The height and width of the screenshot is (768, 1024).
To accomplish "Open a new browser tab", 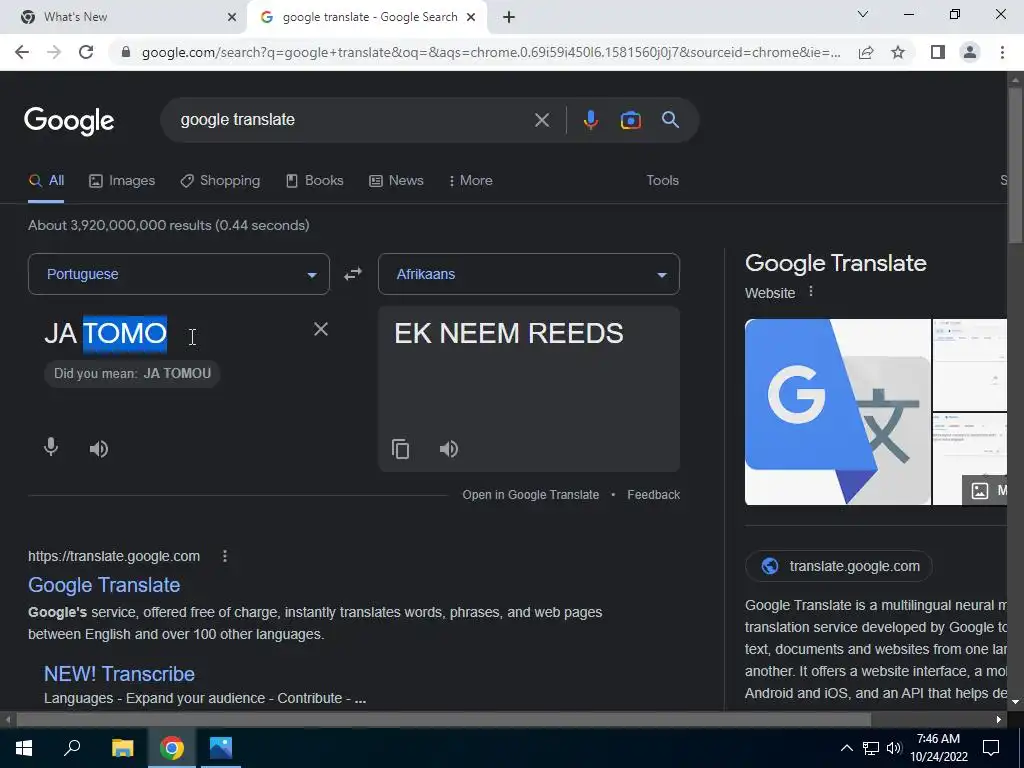I will 509,18.
